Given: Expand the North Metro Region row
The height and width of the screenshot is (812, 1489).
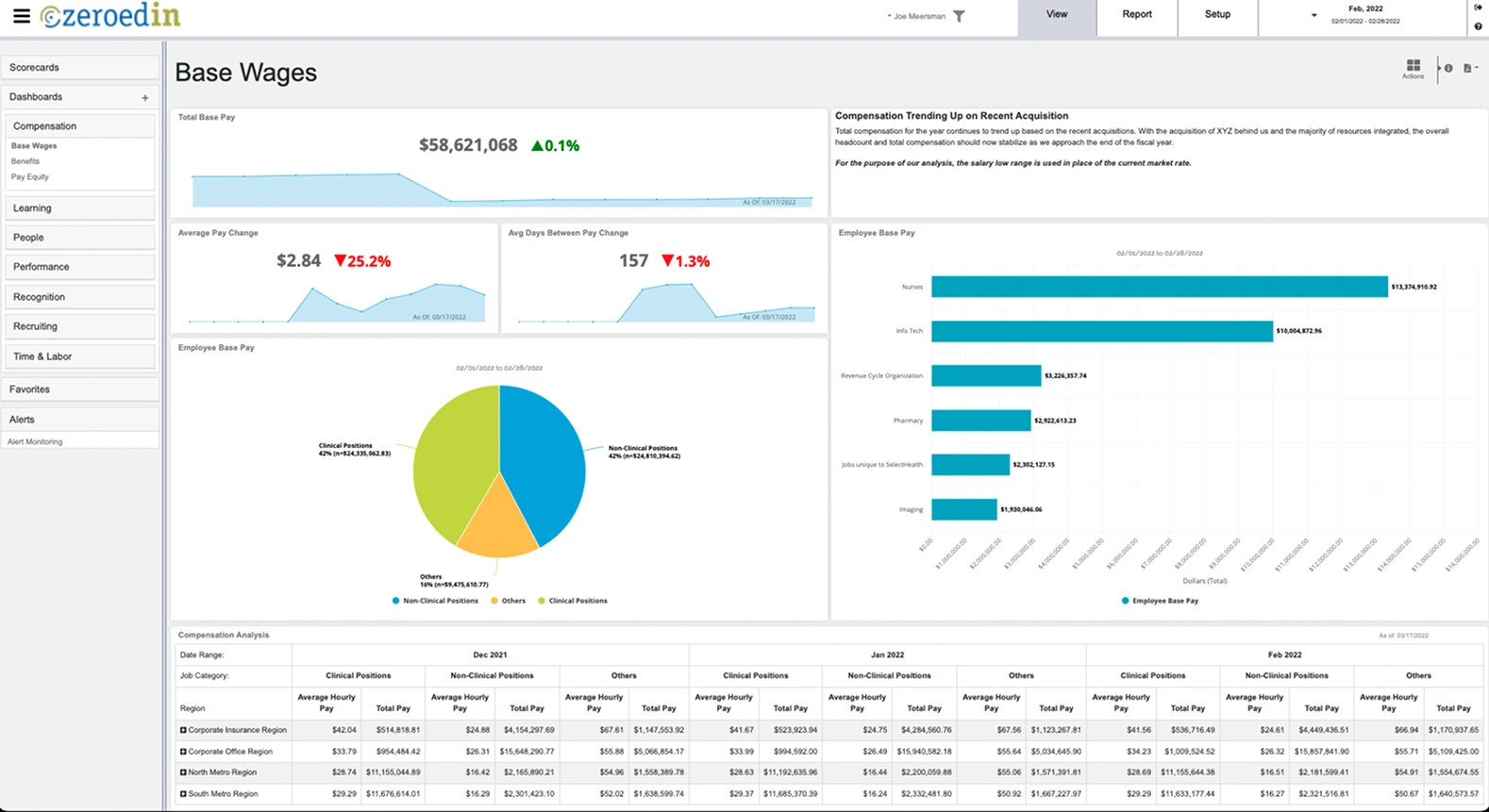Looking at the screenshot, I should (x=183, y=772).
